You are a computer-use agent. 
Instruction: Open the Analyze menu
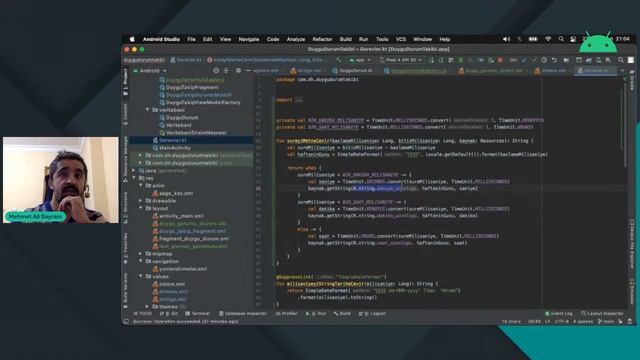point(296,39)
